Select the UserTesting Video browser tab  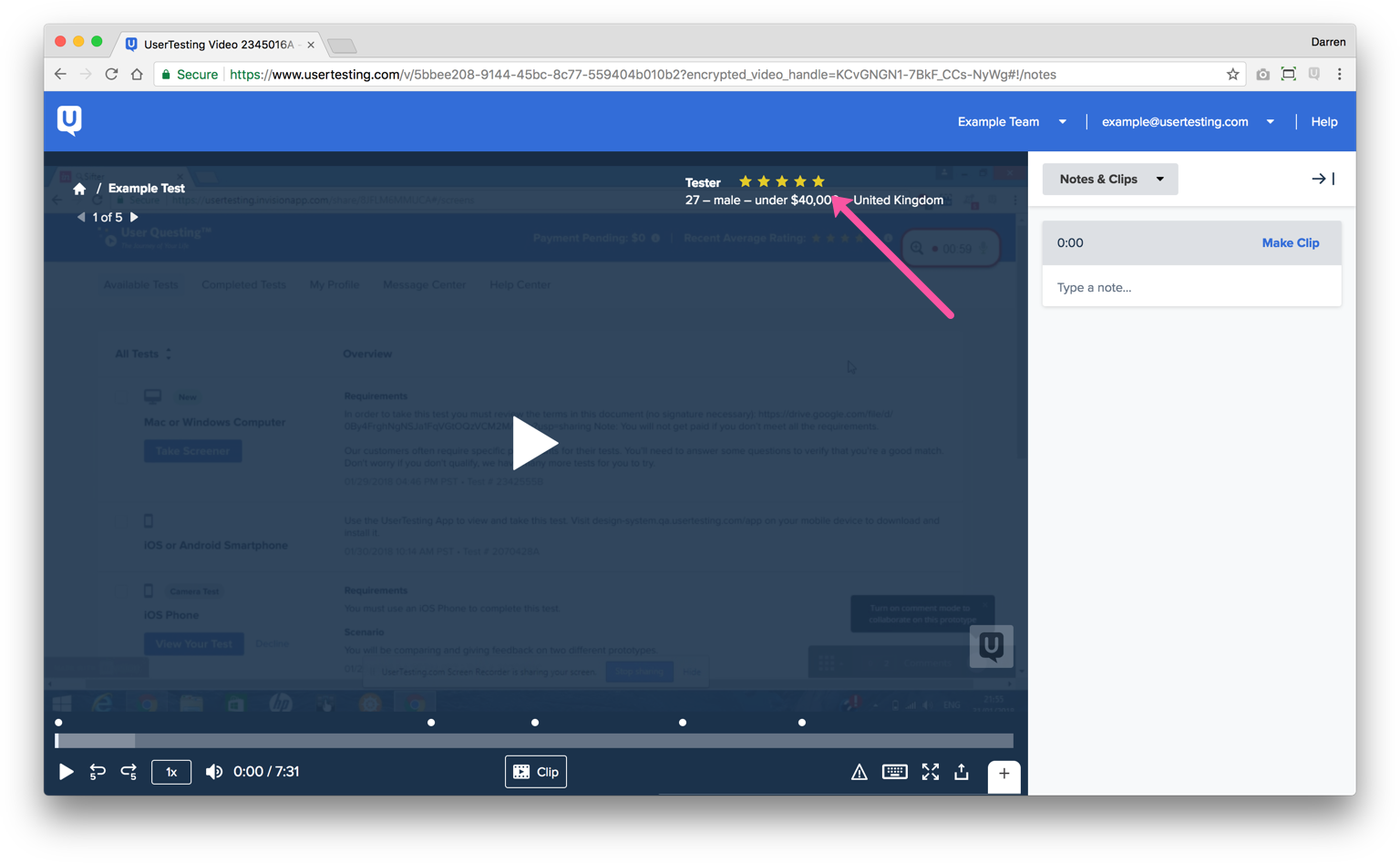coord(219,44)
